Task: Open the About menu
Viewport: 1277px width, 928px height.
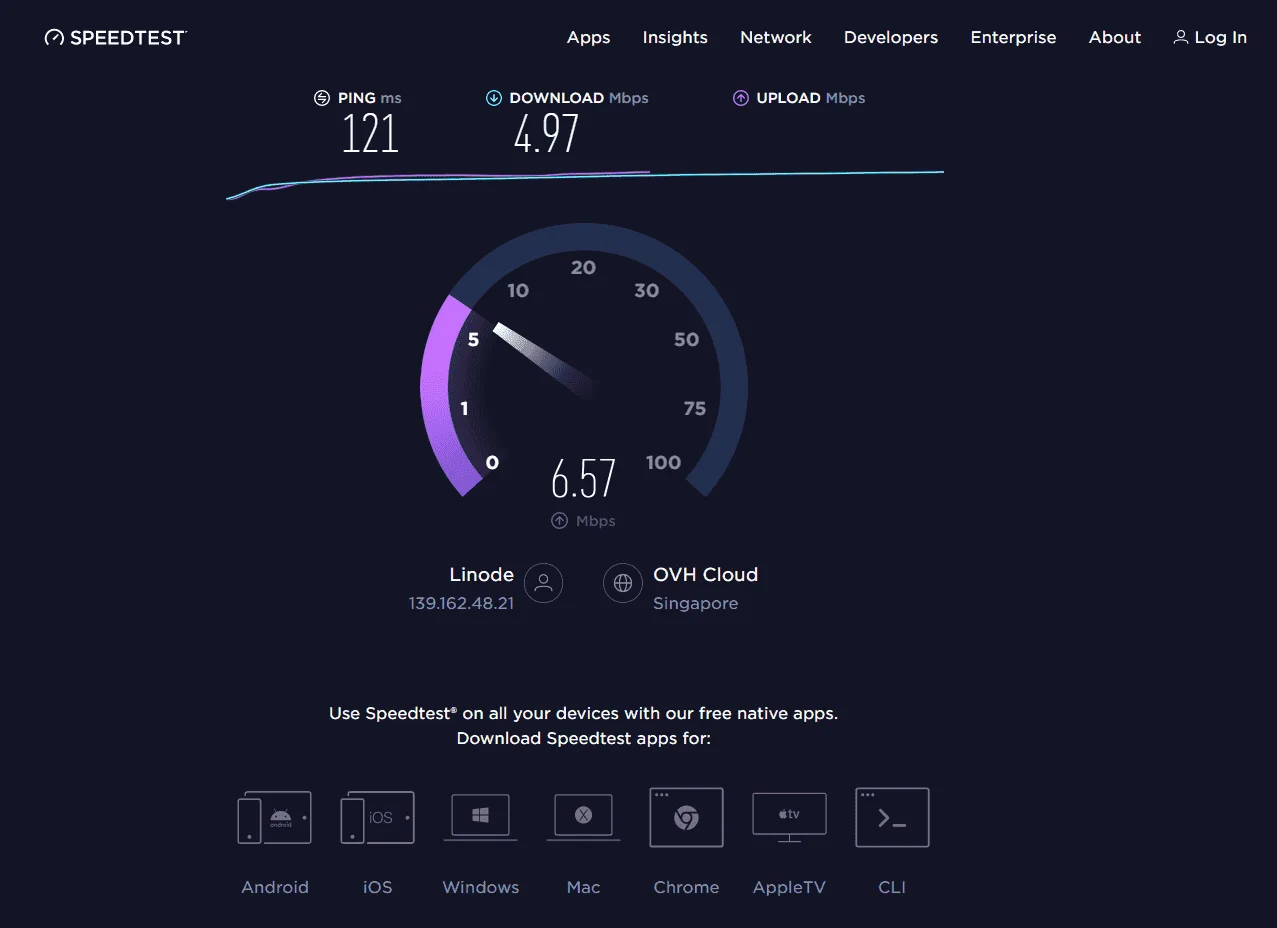Action: coord(1115,37)
